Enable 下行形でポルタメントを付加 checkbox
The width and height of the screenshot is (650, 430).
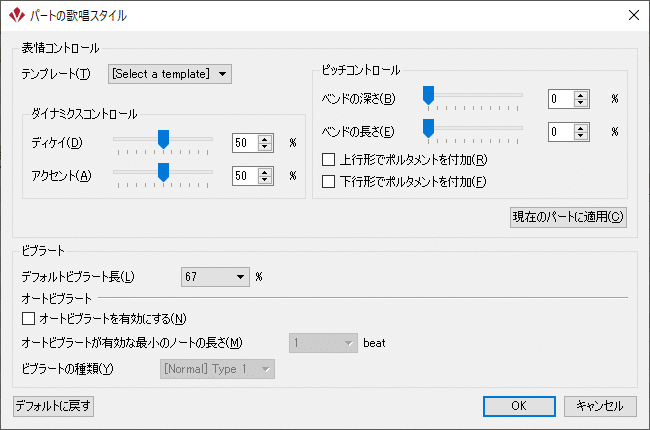[x=328, y=182]
